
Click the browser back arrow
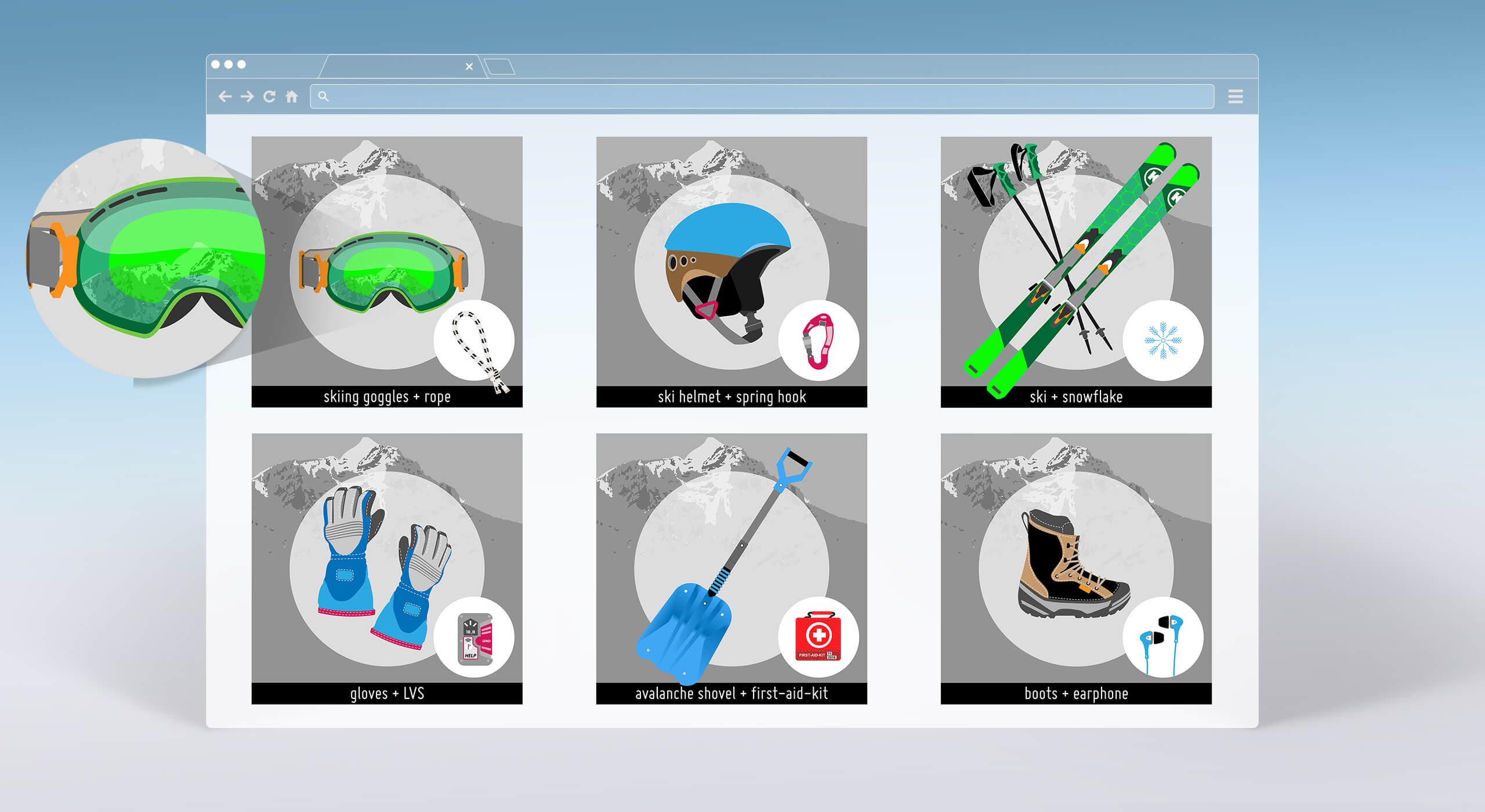click(225, 96)
